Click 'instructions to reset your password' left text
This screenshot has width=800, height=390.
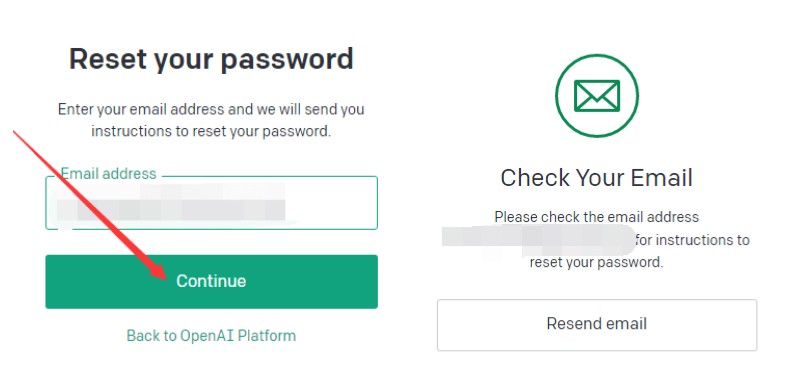click(x=211, y=131)
